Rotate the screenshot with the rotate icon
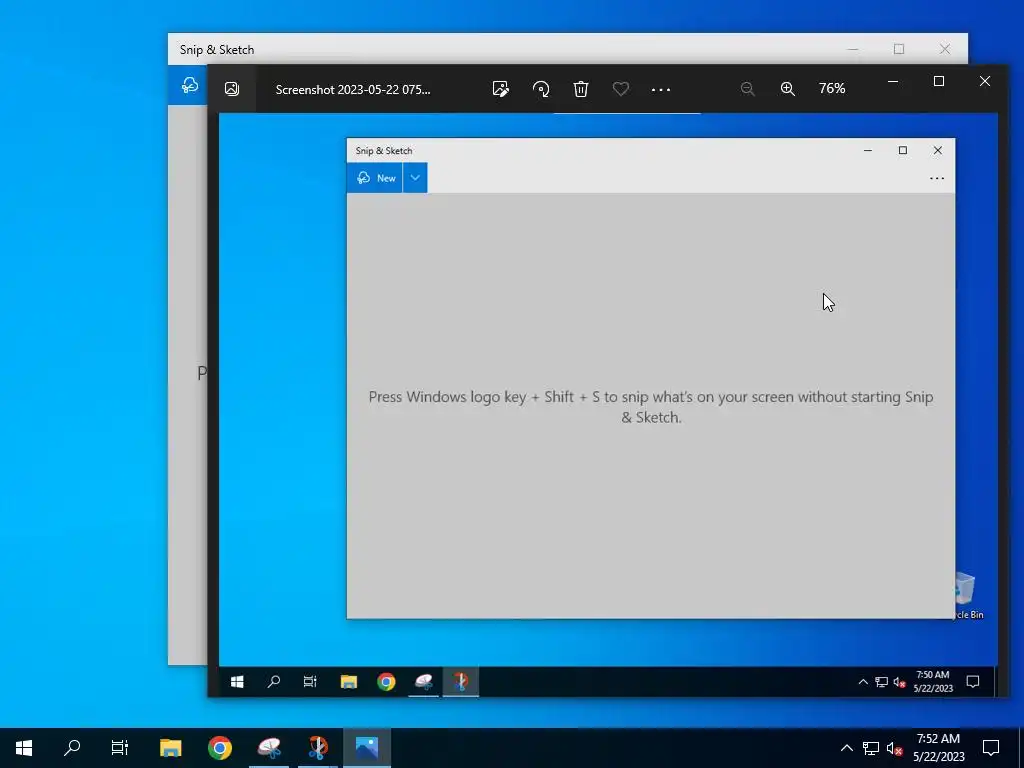The image size is (1024, 768). pos(541,89)
